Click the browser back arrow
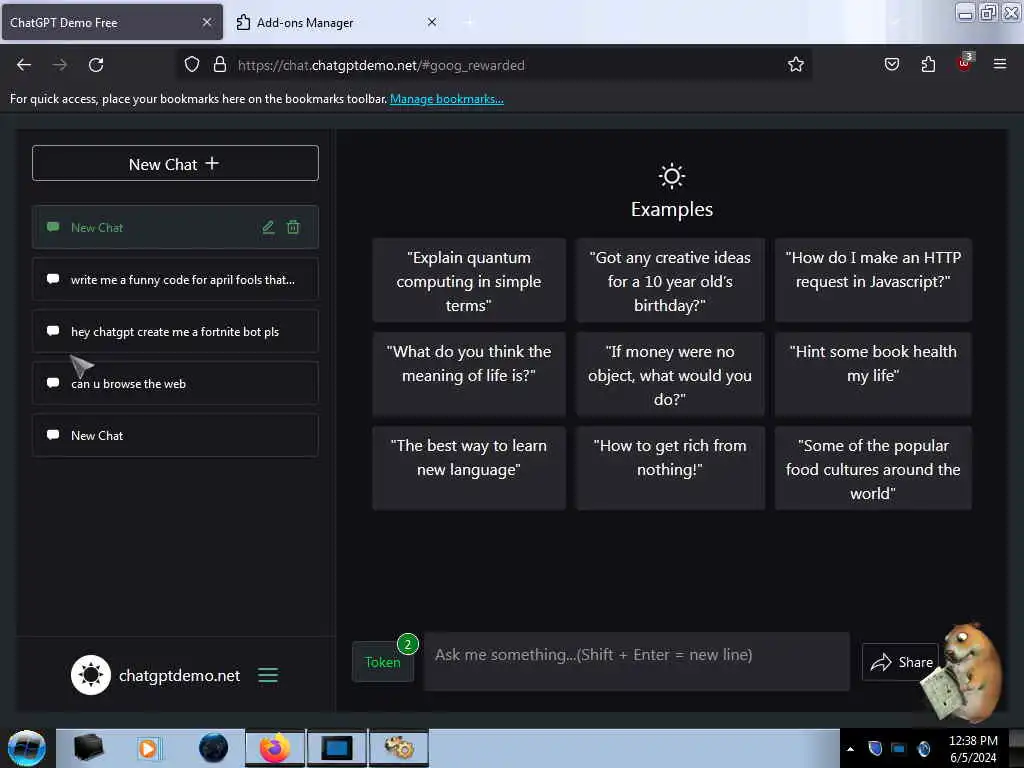The image size is (1024, 768). [x=24, y=65]
